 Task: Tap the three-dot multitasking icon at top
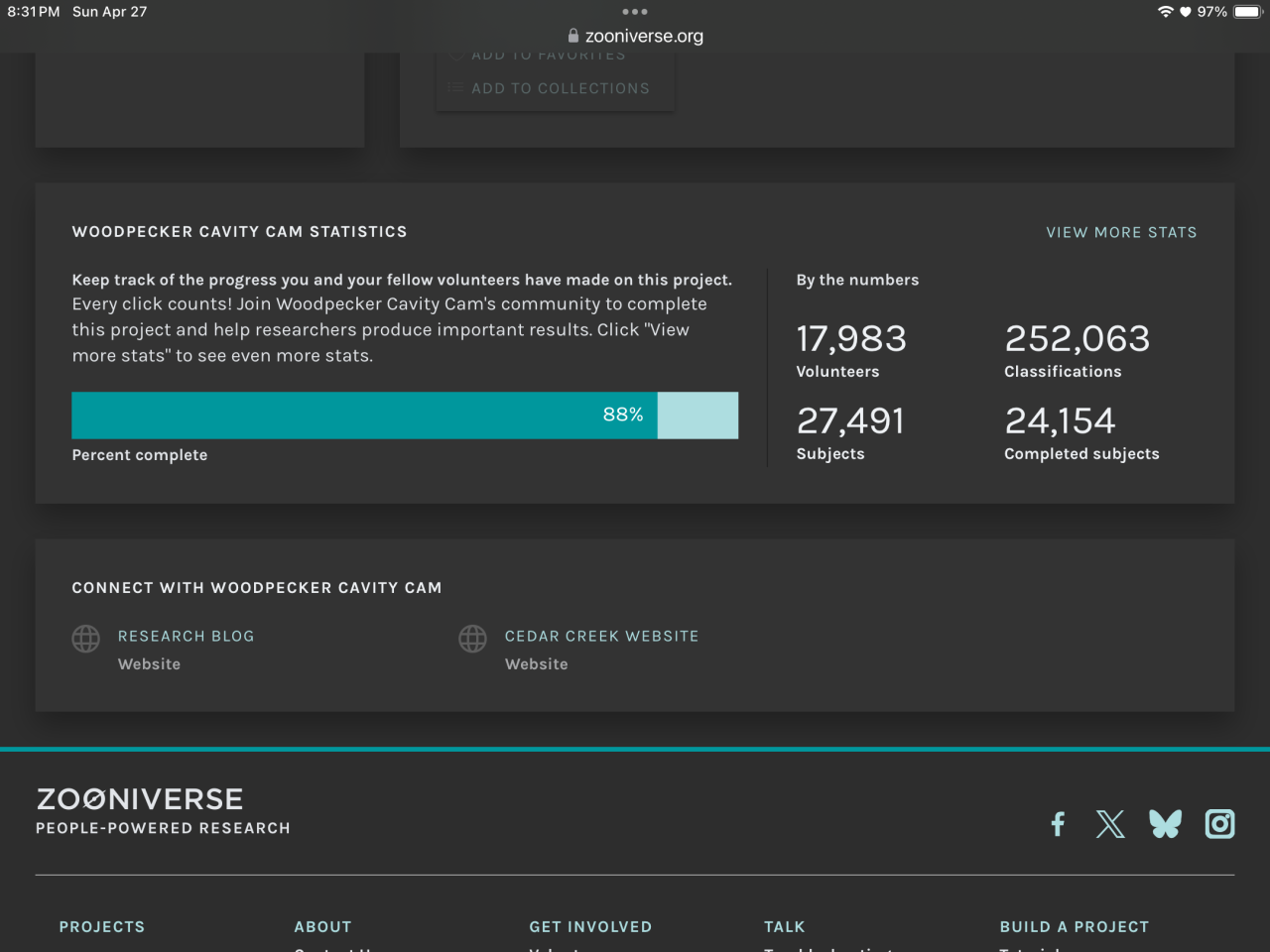[634, 12]
